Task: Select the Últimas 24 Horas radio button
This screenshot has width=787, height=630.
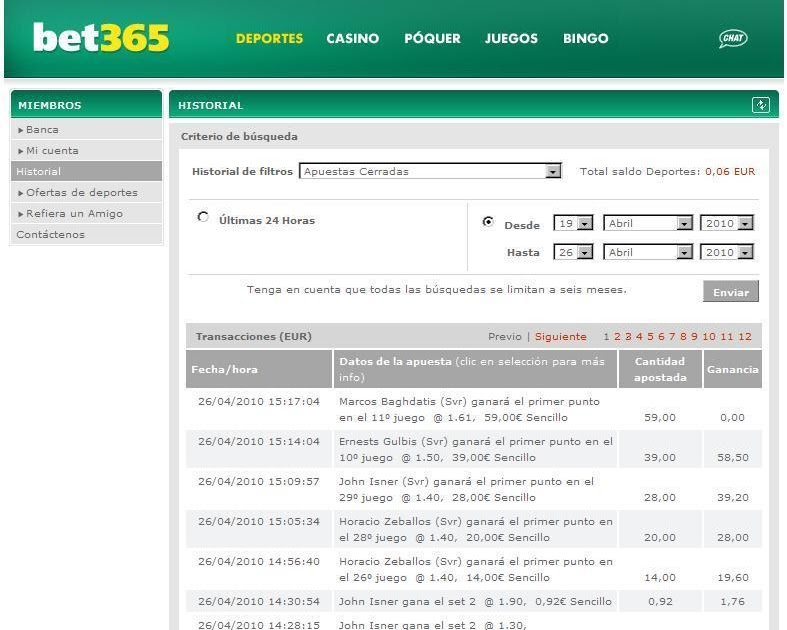Action: [203, 217]
